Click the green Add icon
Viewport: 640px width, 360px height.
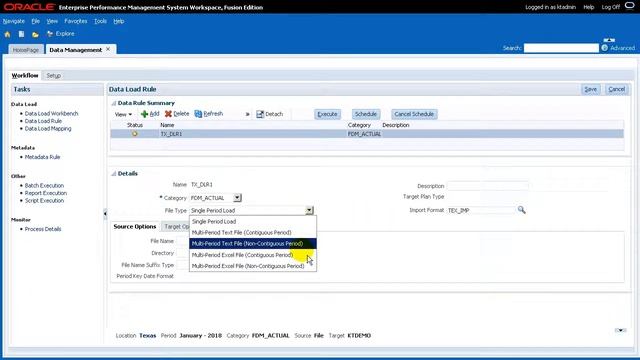pos(144,114)
